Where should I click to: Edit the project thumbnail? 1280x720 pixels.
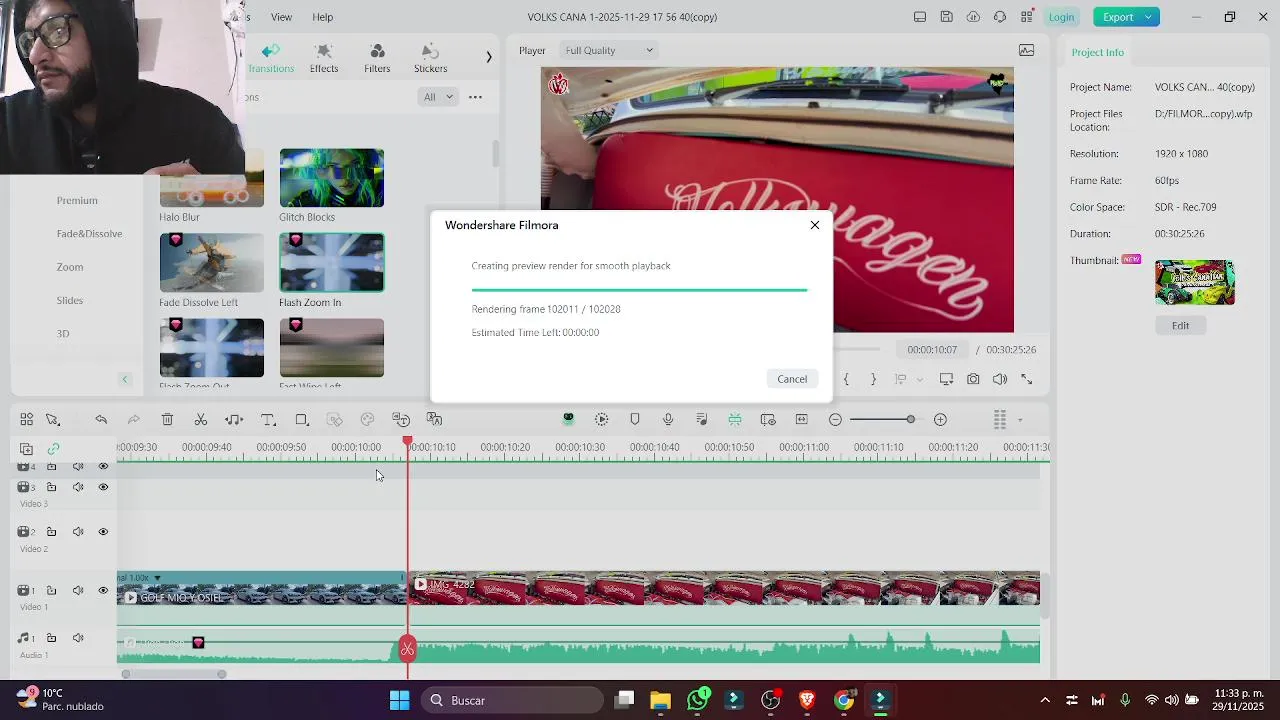1180,325
